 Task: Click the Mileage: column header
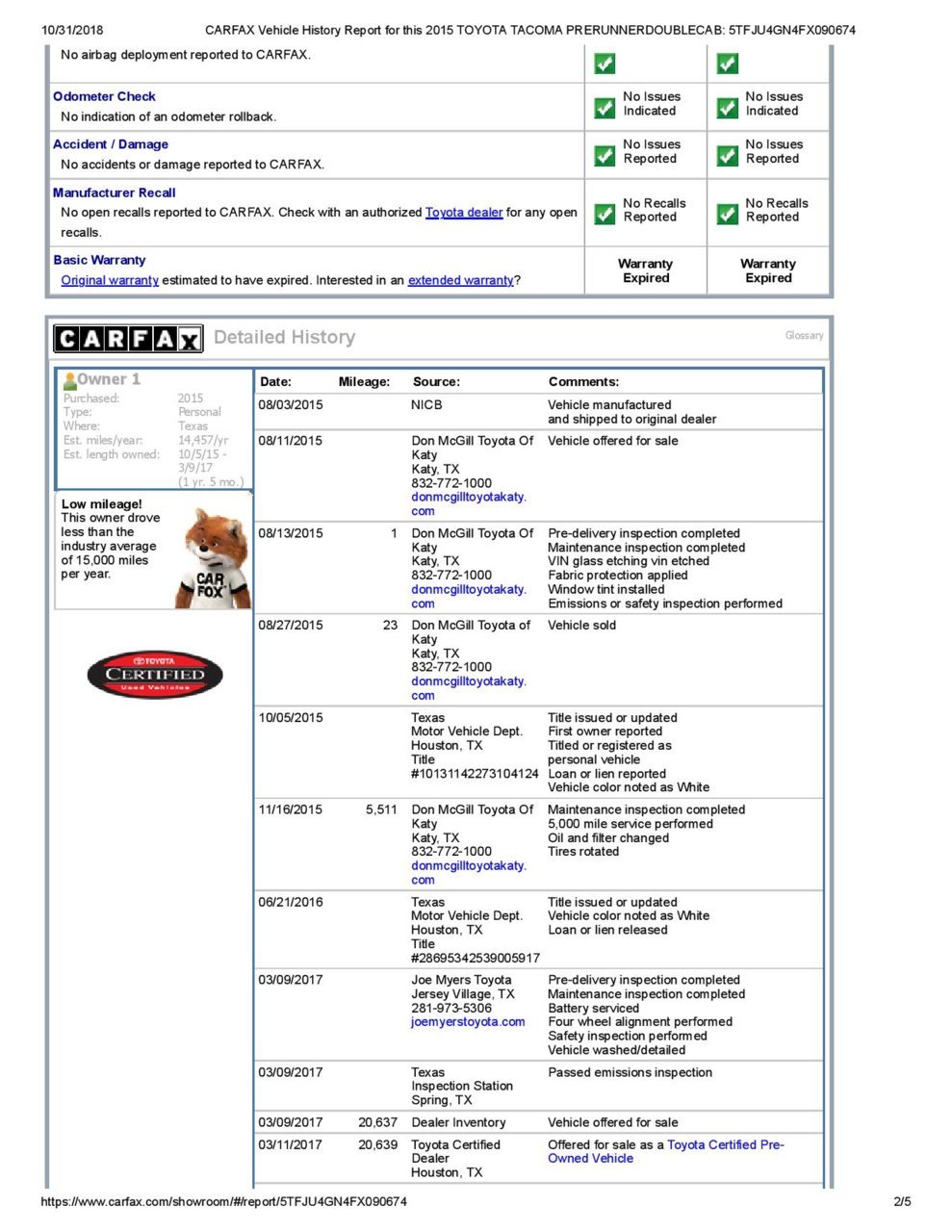364,382
